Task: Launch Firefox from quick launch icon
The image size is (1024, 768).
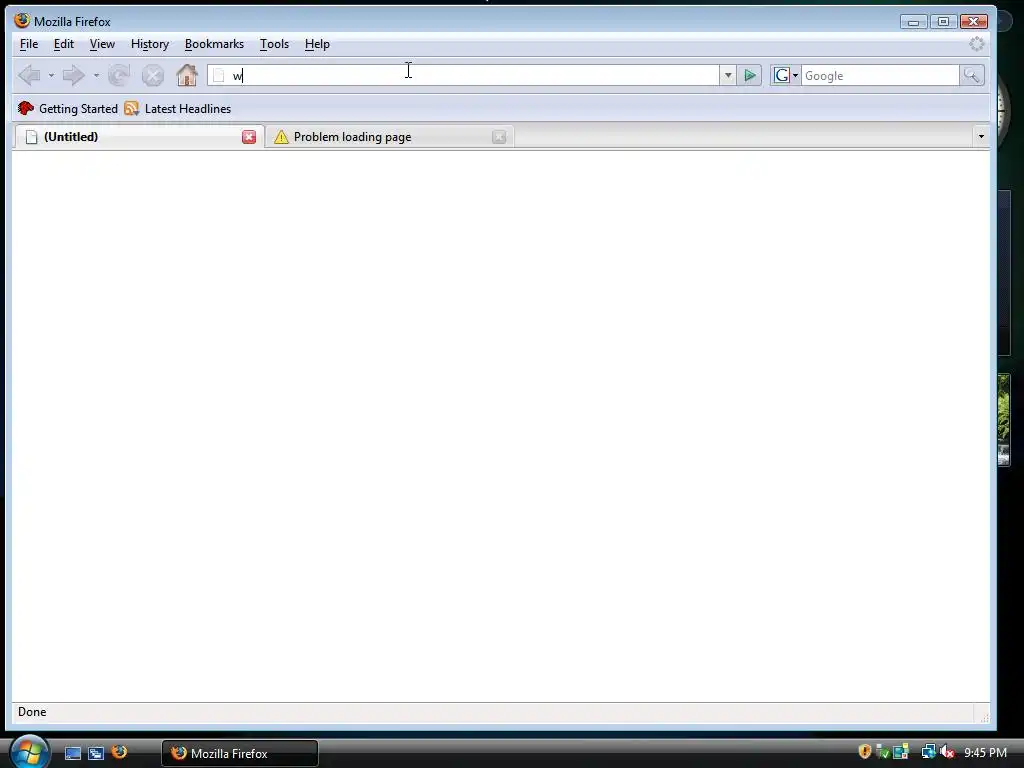Action: [x=119, y=752]
